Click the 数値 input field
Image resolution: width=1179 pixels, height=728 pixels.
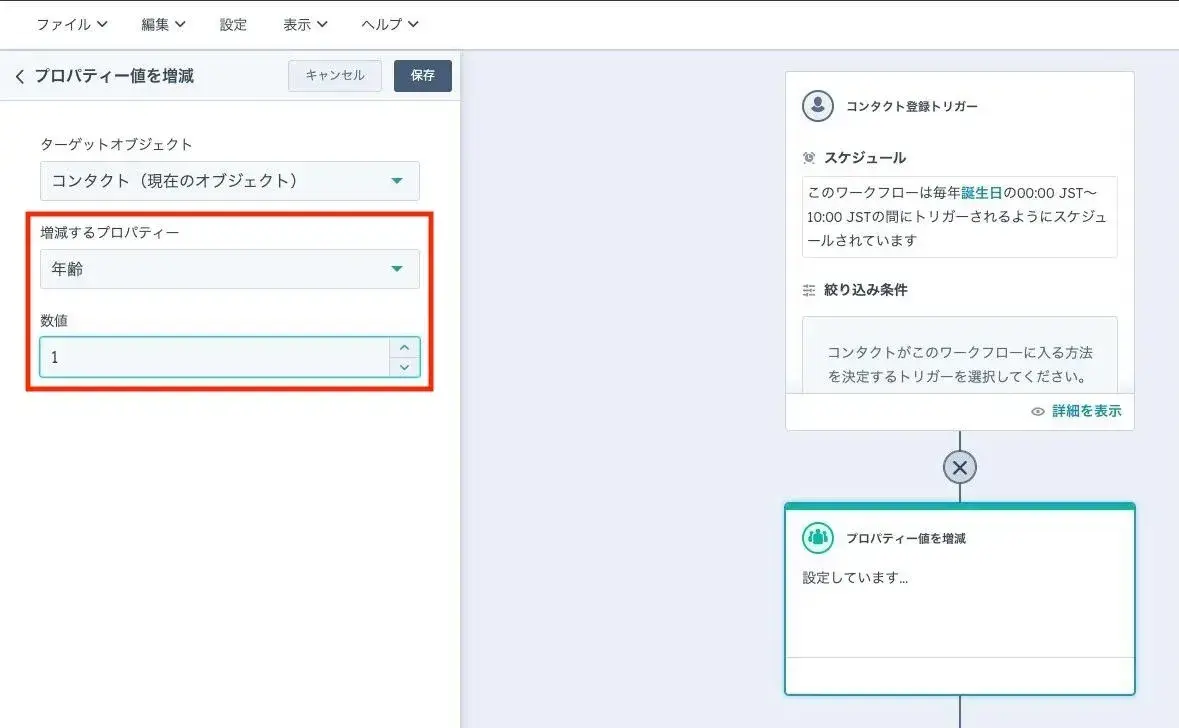coord(215,356)
